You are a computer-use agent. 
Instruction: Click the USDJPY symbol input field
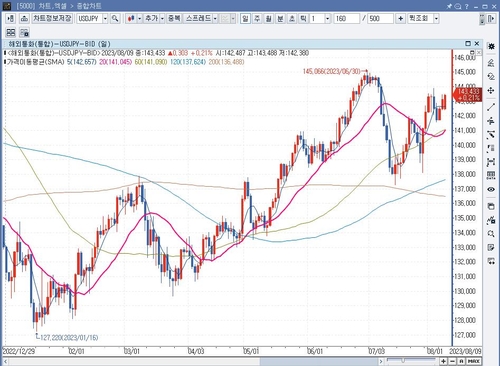coord(89,19)
